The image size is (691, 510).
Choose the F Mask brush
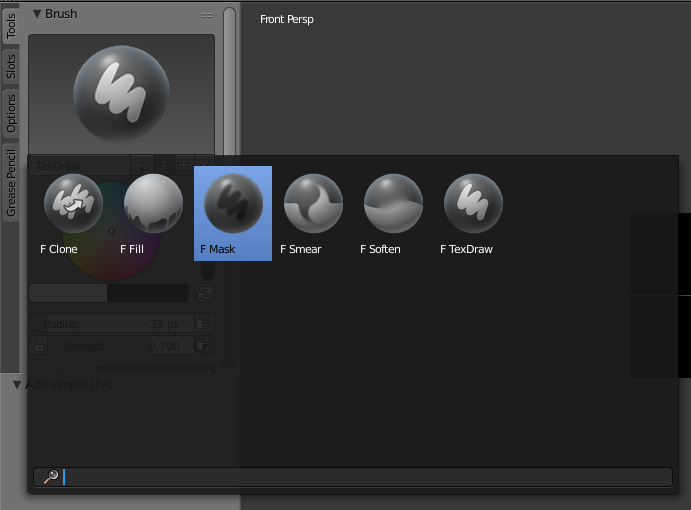tap(233, 213)
